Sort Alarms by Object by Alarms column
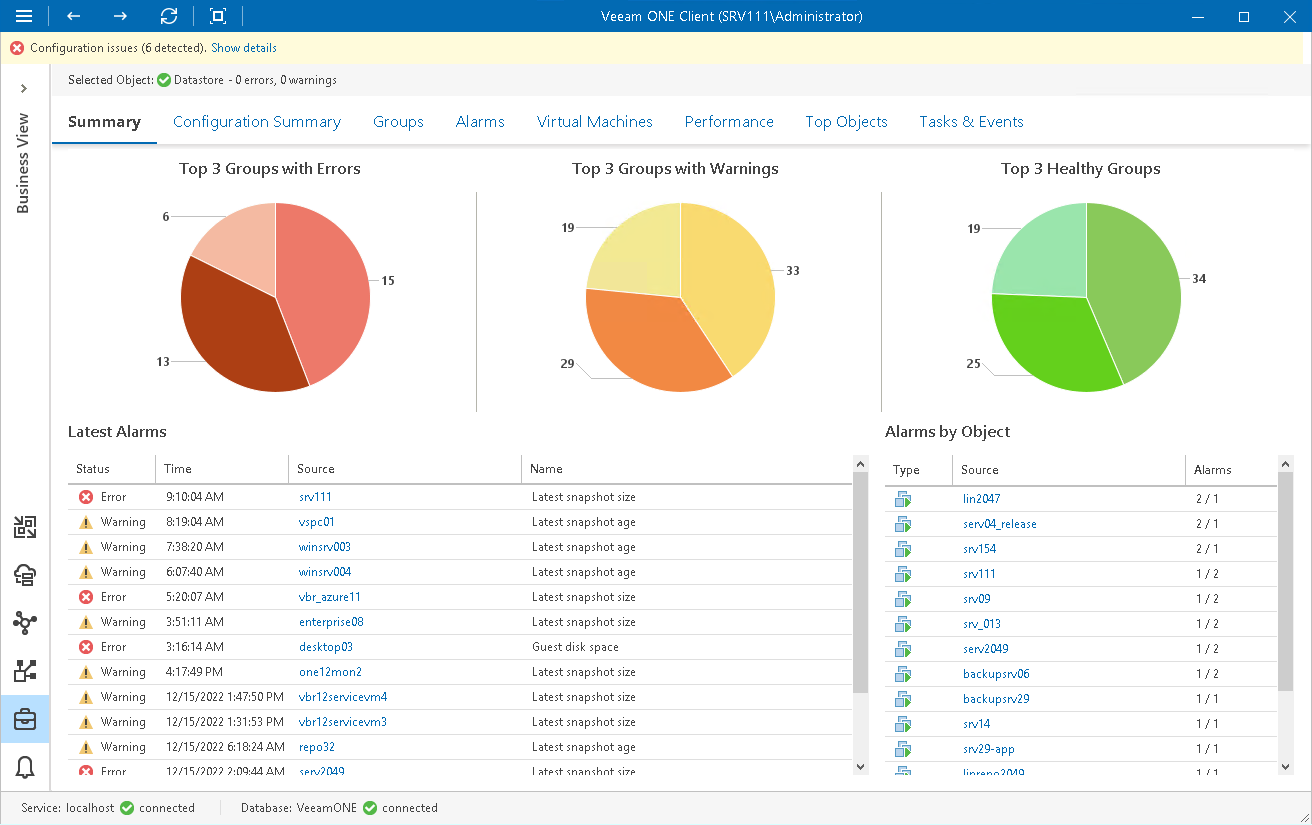Viewport: 1312px width, 825px height. point(1232,470)
